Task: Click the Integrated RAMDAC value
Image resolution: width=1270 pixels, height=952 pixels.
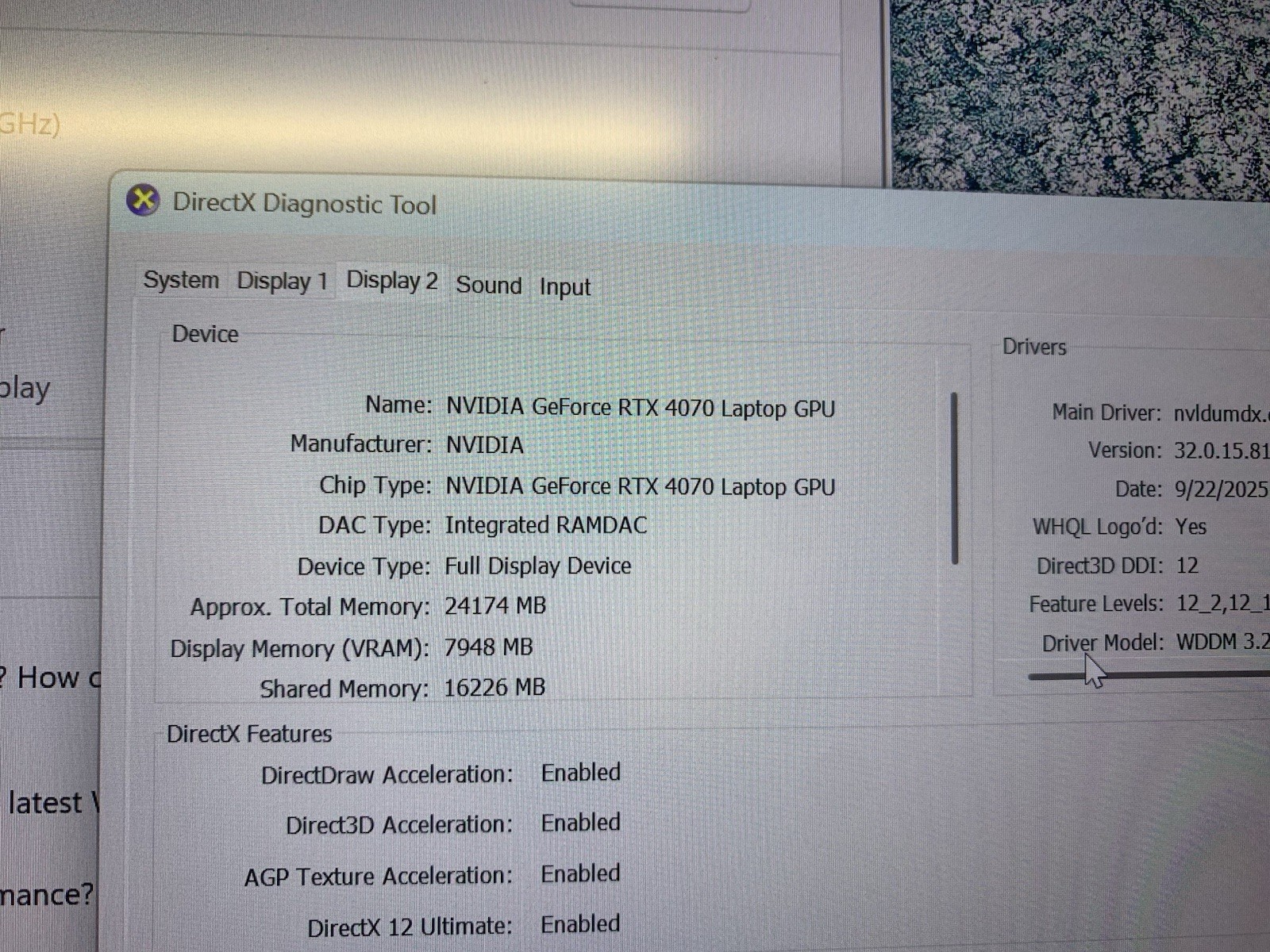Action: pyautogui.click(x=546, y=525)
